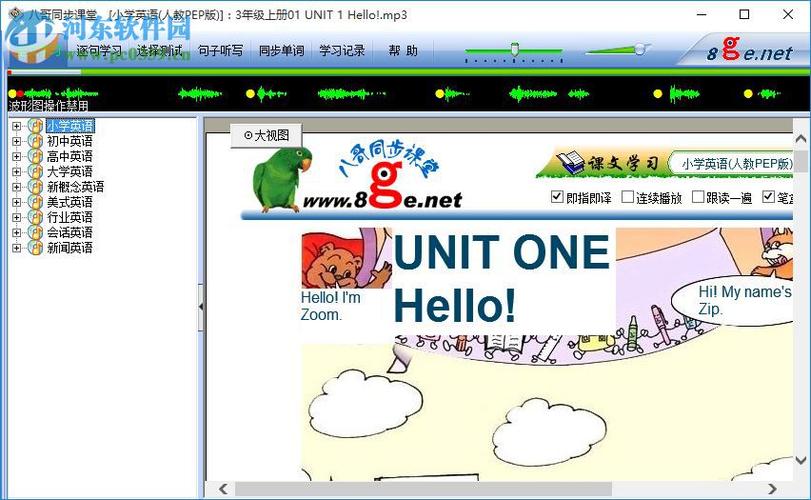Select 小学英语 in the tree

pos(70,126)
